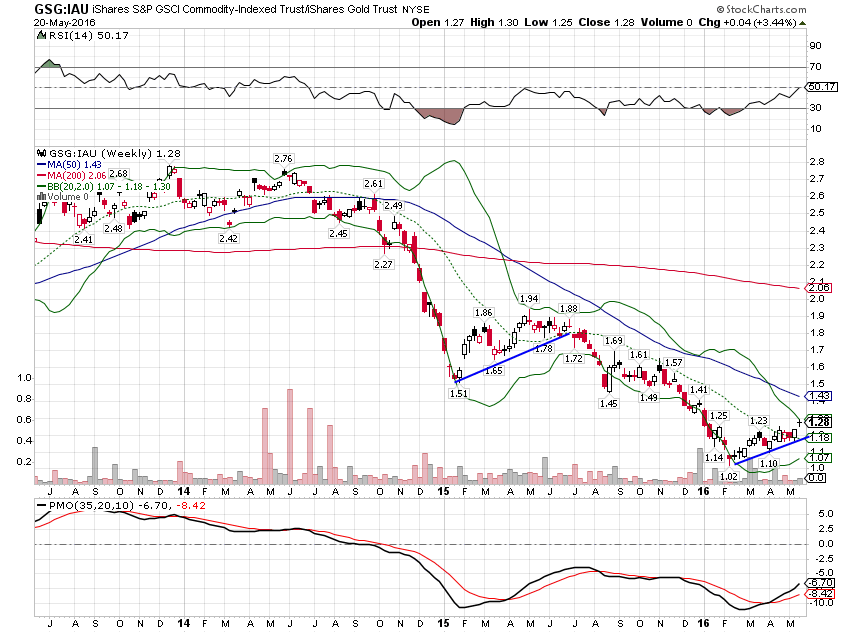Select the blue MA(50) legend line swatch
Viewport: 850px width, 633px height.
click(x=42, y=165)
